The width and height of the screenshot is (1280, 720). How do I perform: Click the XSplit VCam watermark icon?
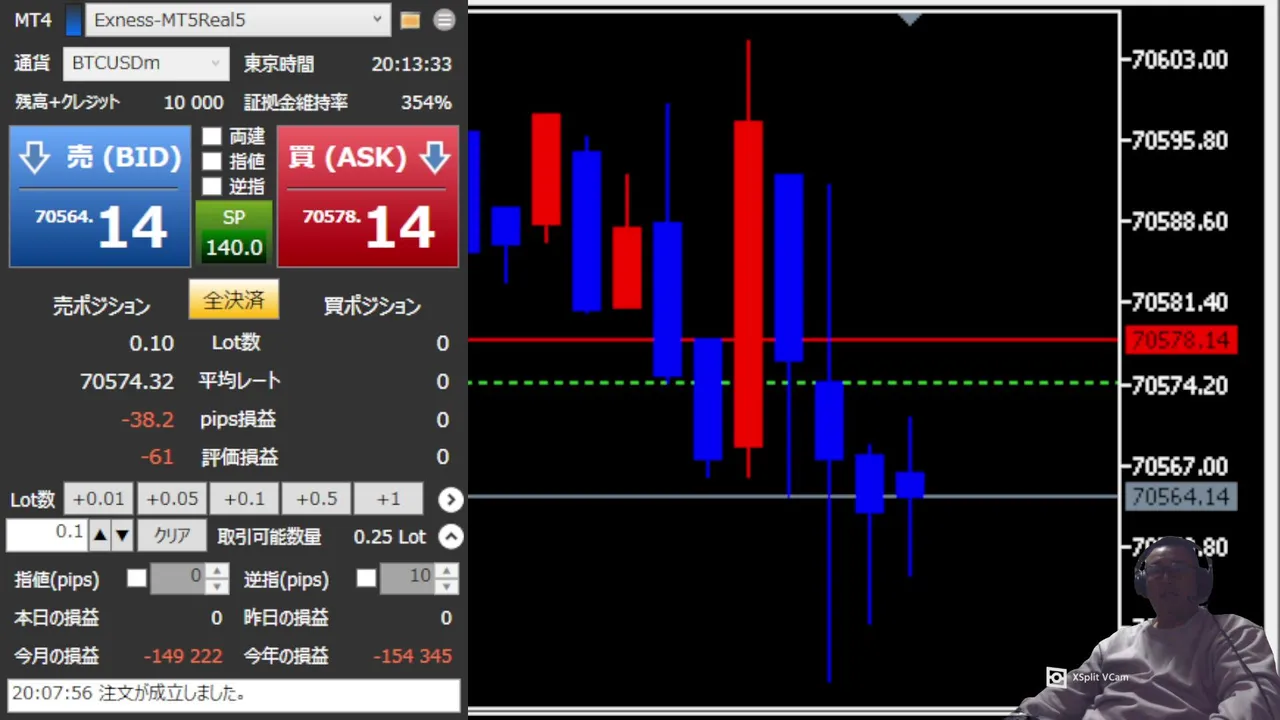click(1056, 677)
